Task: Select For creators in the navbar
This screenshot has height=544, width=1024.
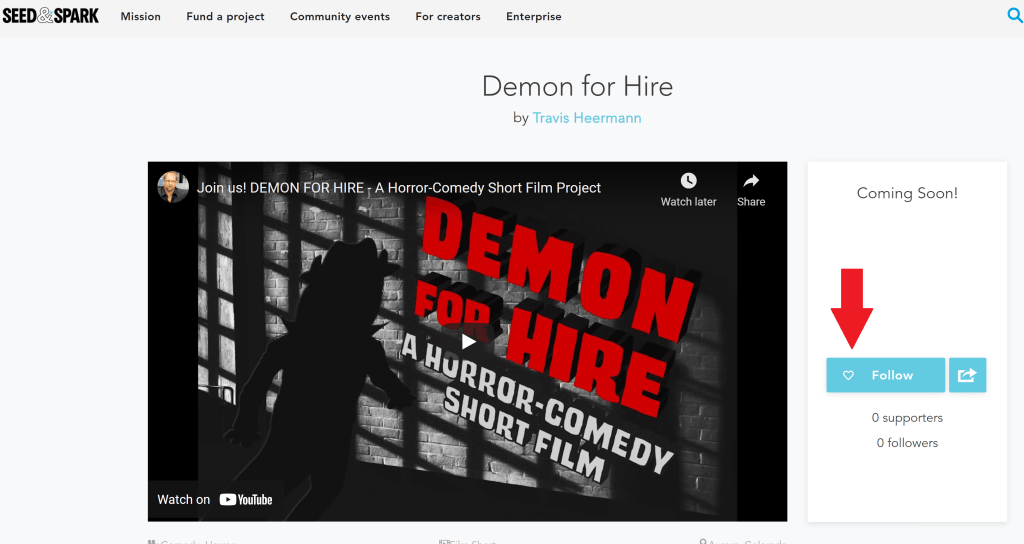Action: click(x=448, y=17)
